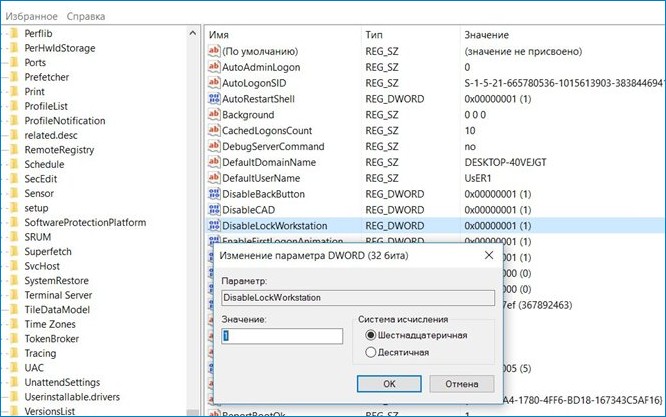Open the Избранное menu
Image resolution: width=666 pixels, height=417 pixels.
(x=31, y=17)
